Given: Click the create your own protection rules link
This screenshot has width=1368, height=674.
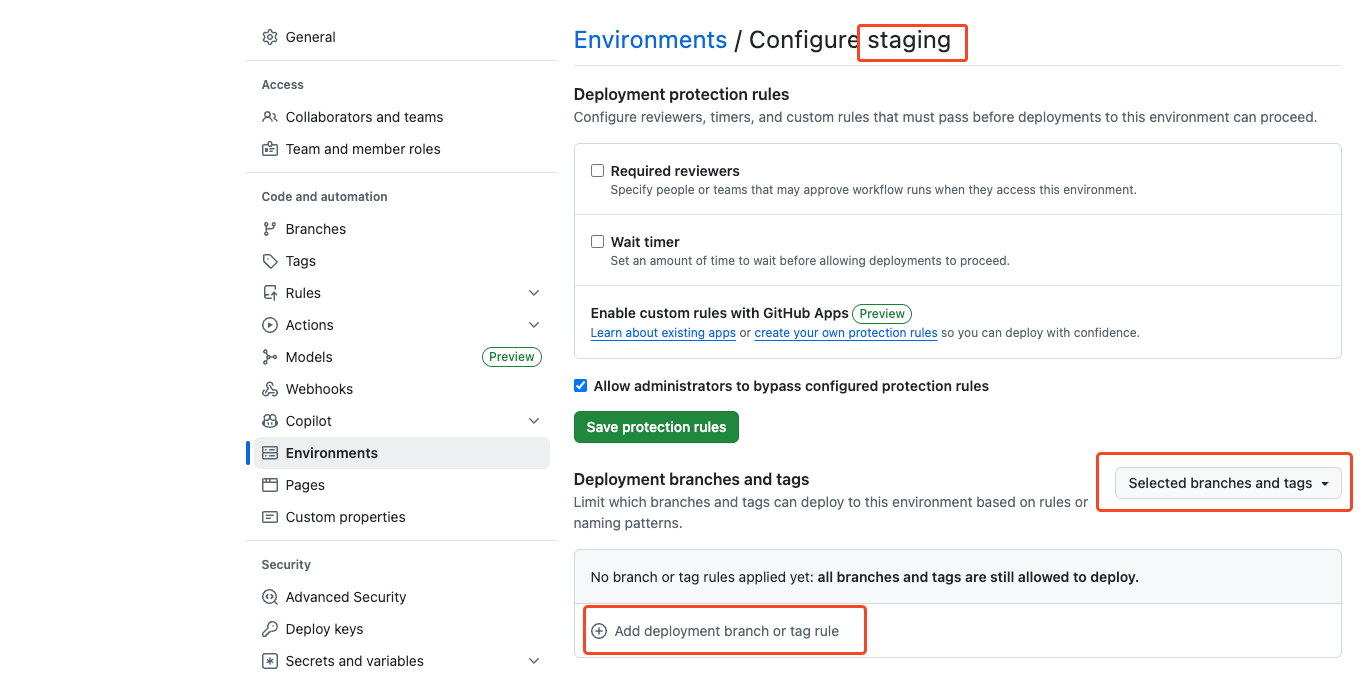Looking at the screenshot, I should [x=846, y=333].
